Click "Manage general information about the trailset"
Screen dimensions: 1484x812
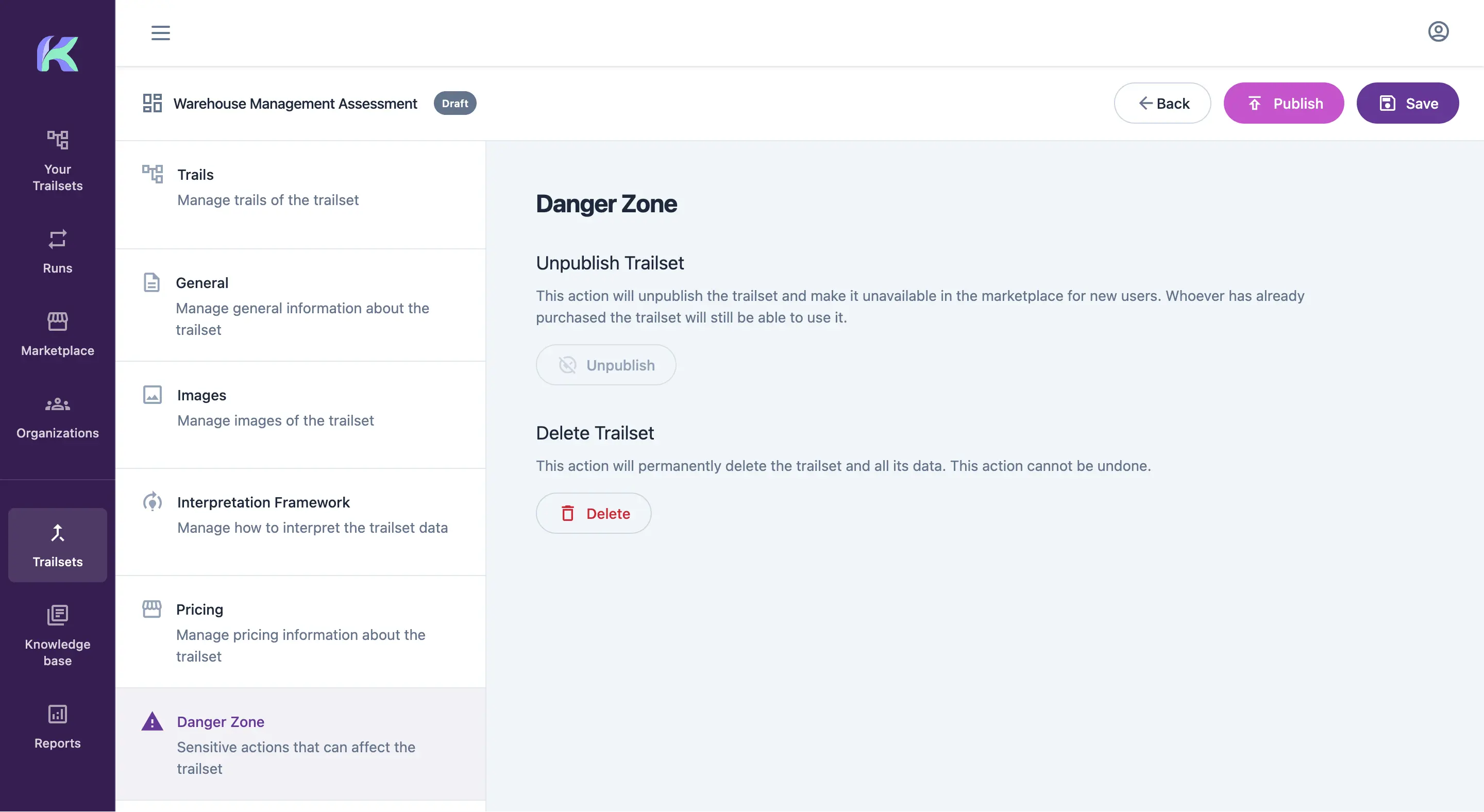click(x=302, y=318)
